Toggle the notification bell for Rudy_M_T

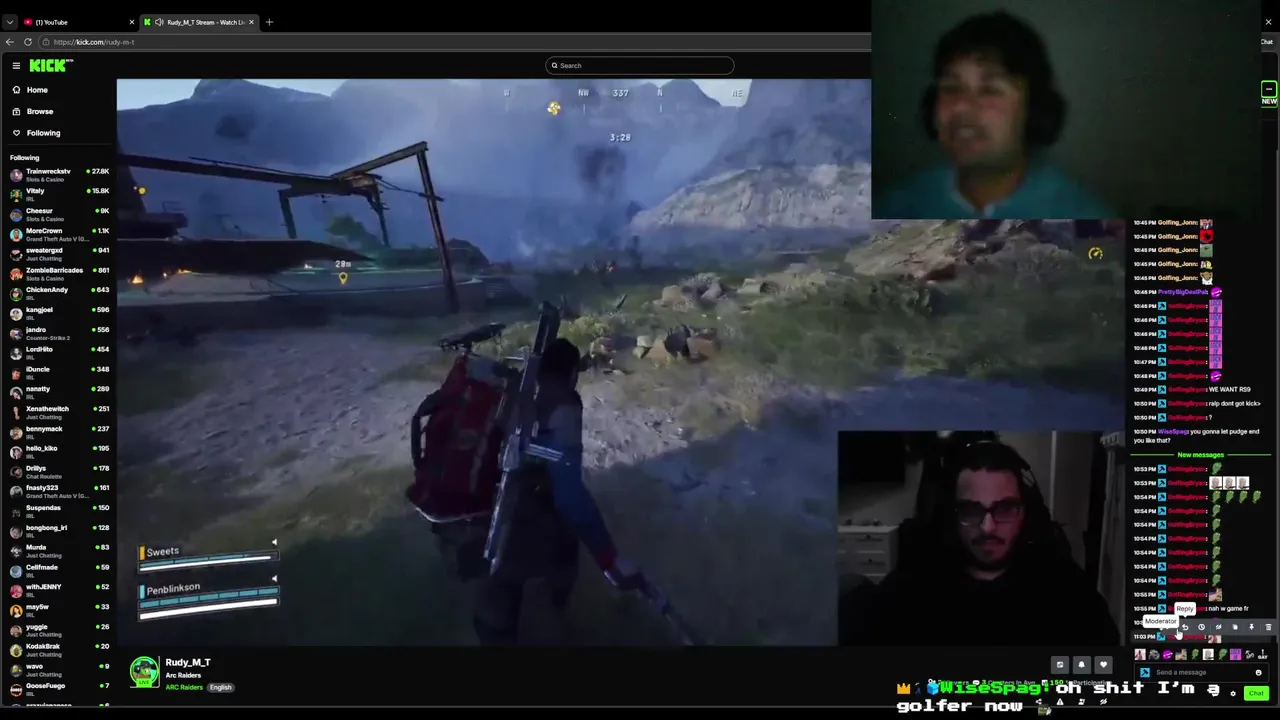point(1081,664)
